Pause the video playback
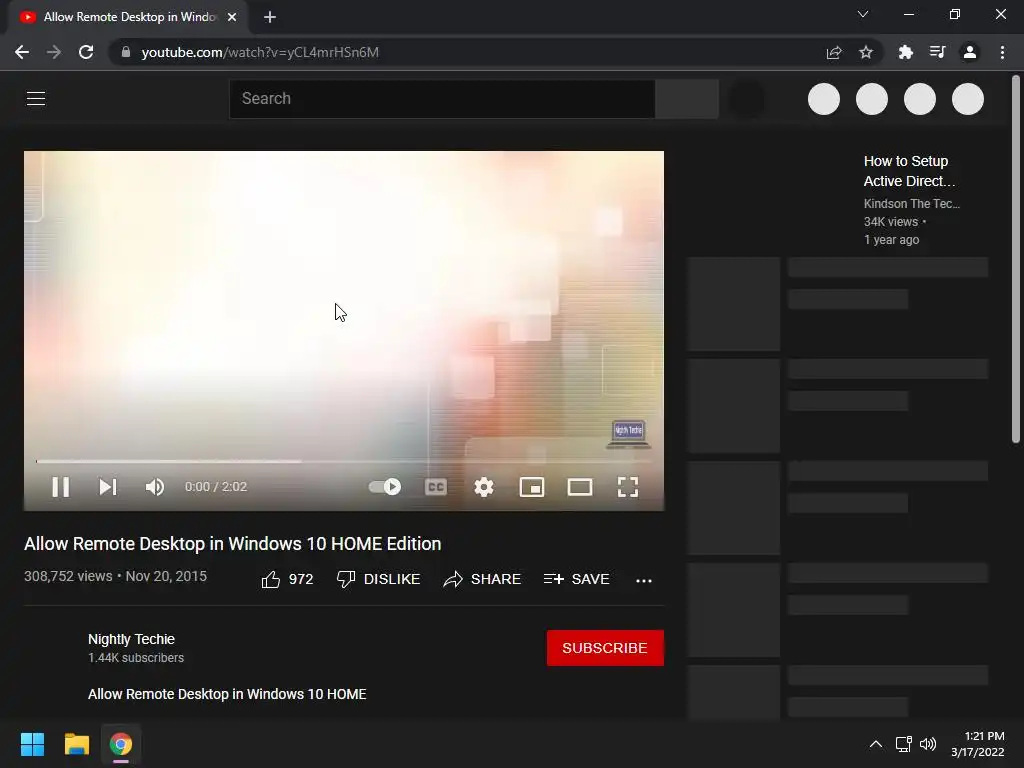Screen dimensions: 1024x768 click(61, 487)
